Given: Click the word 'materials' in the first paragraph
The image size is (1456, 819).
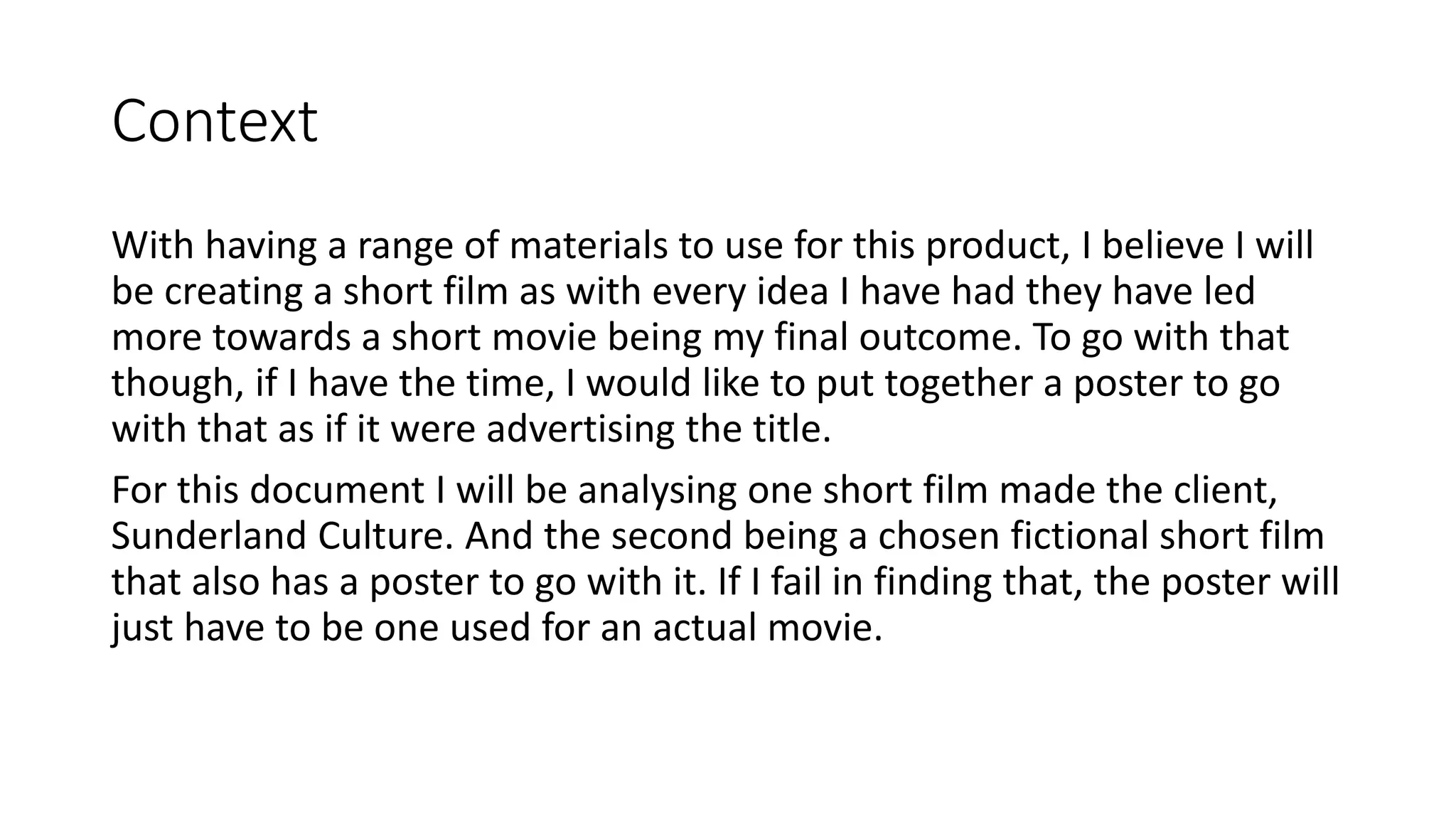Looking at the screenshot, I should (588, 245).
